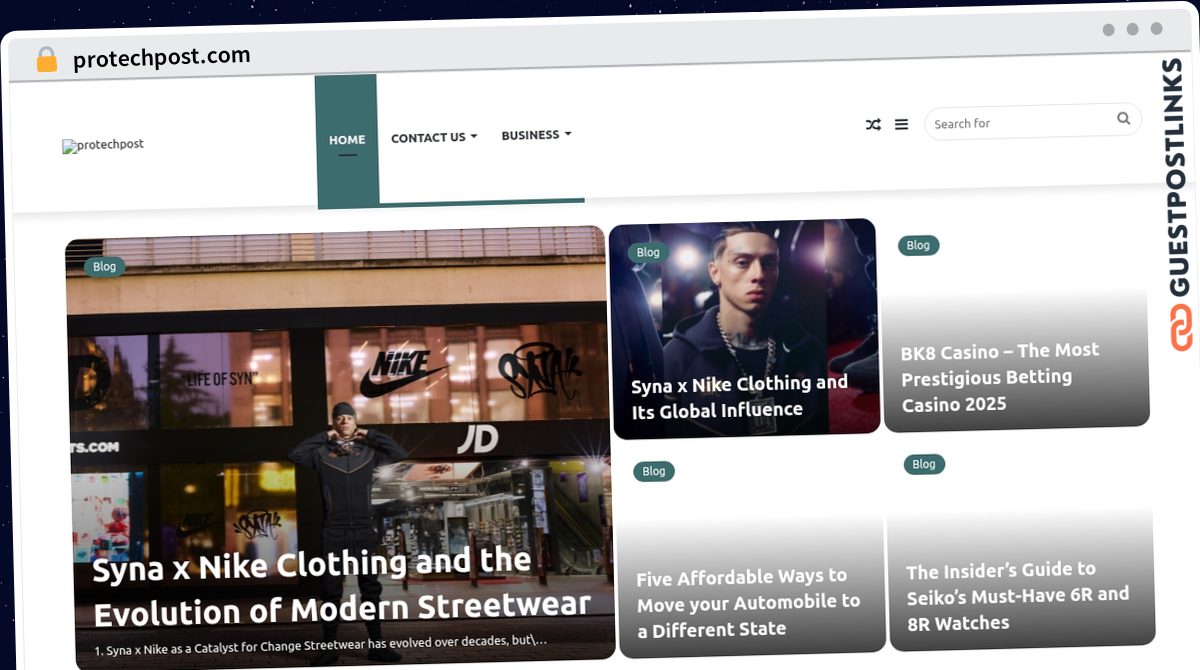1200x670 pixels.
Task: Open Five Affordable Ways to Move Automobile article
Action: [x=748, y=603]
